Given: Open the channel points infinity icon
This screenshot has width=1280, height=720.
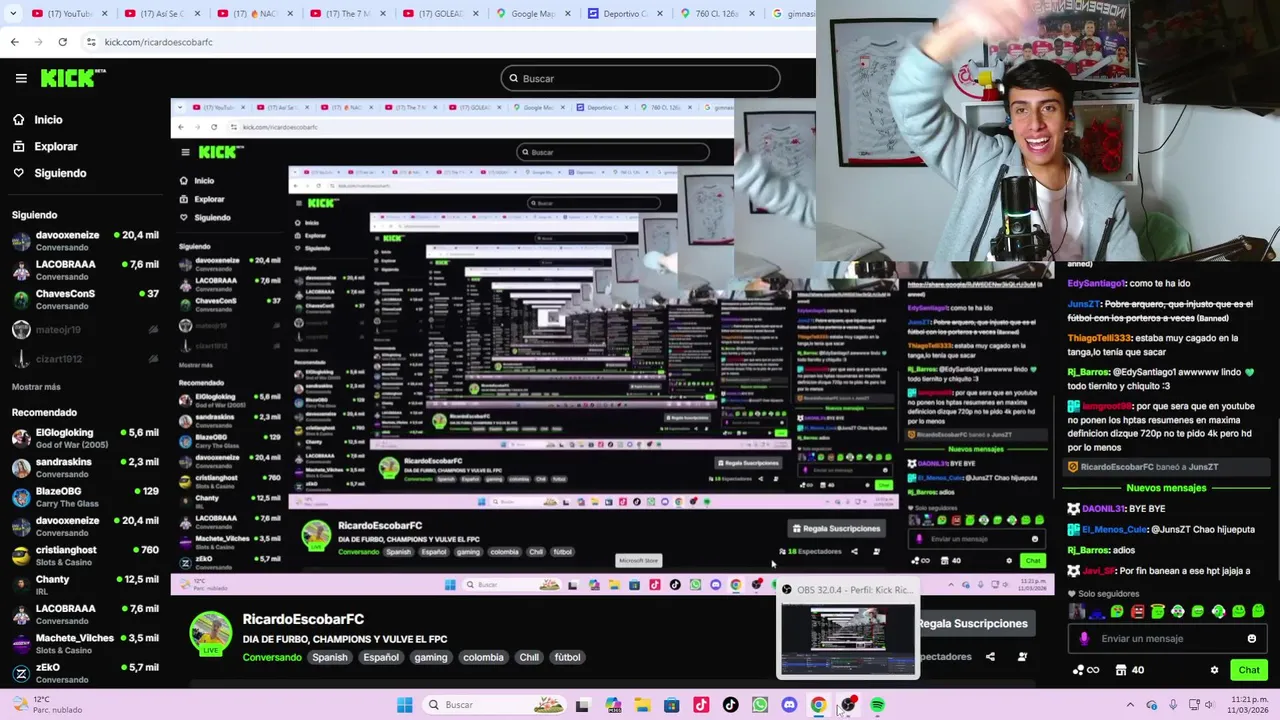Looking at the screenshot, I should click(x=1085, y=670).
